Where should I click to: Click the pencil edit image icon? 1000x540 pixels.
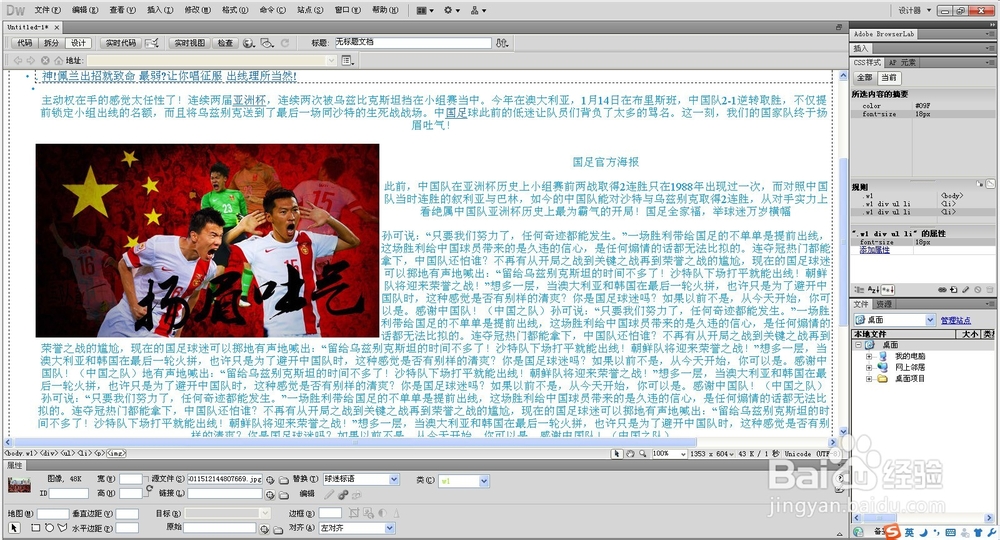(329, 495)
